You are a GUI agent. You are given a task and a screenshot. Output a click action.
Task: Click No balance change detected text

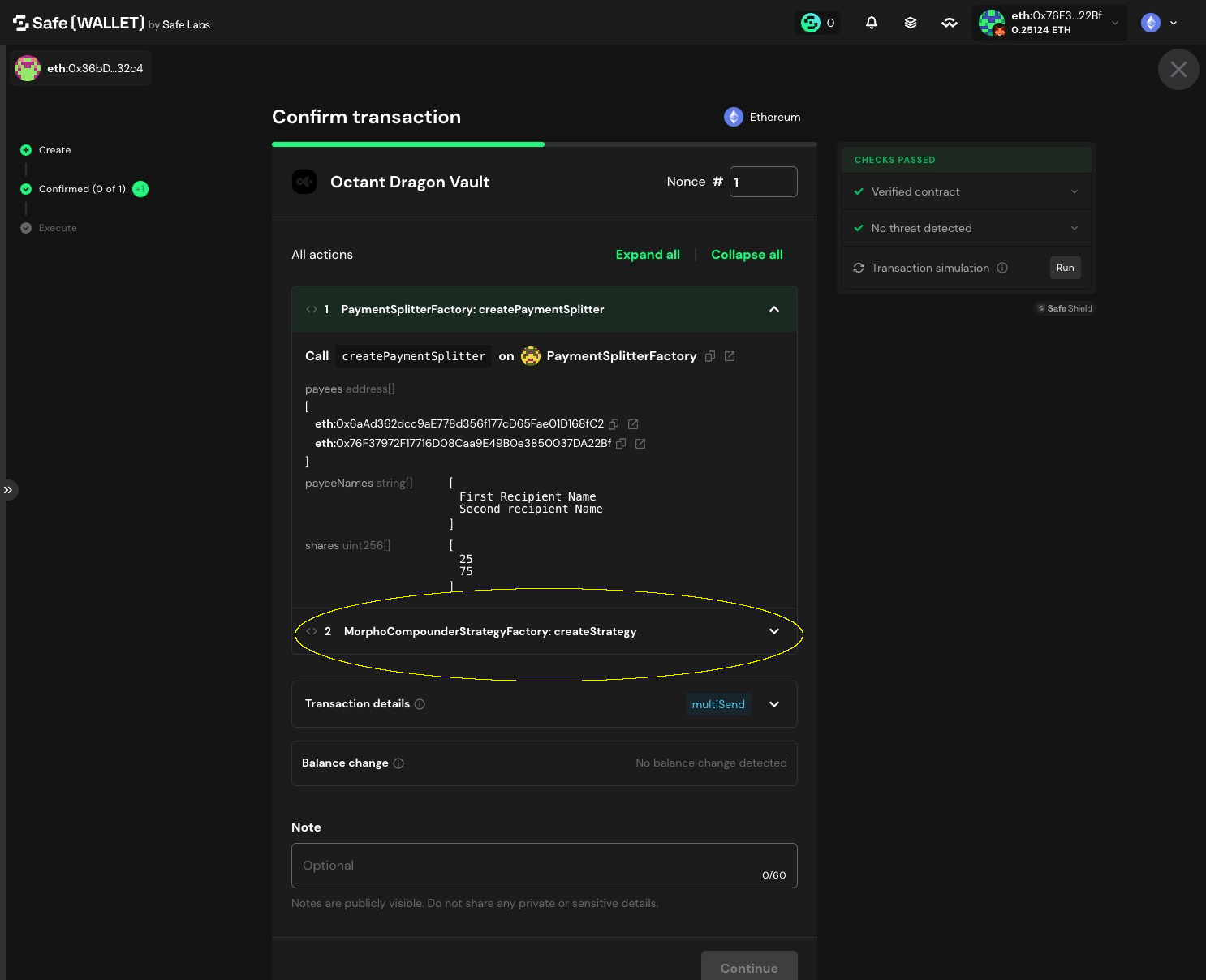(x=711, y=763)
